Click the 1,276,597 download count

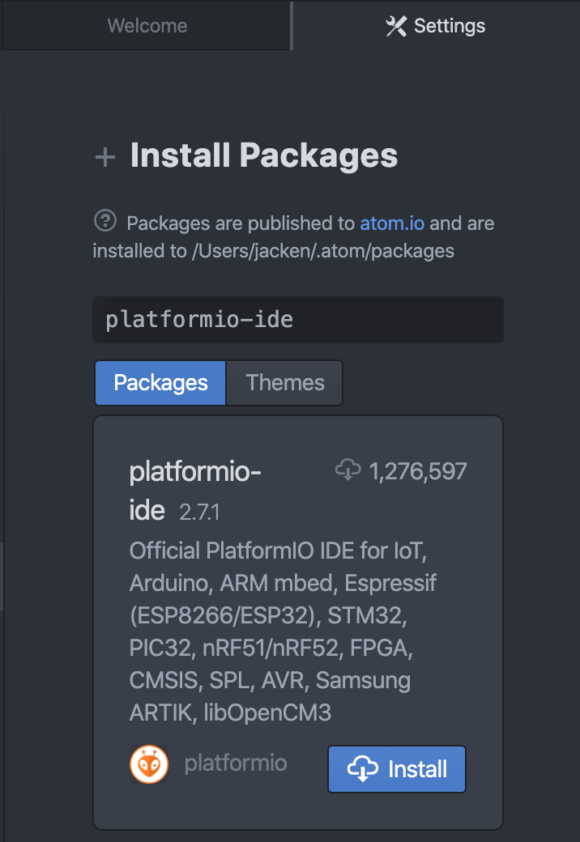coord(418,471)
